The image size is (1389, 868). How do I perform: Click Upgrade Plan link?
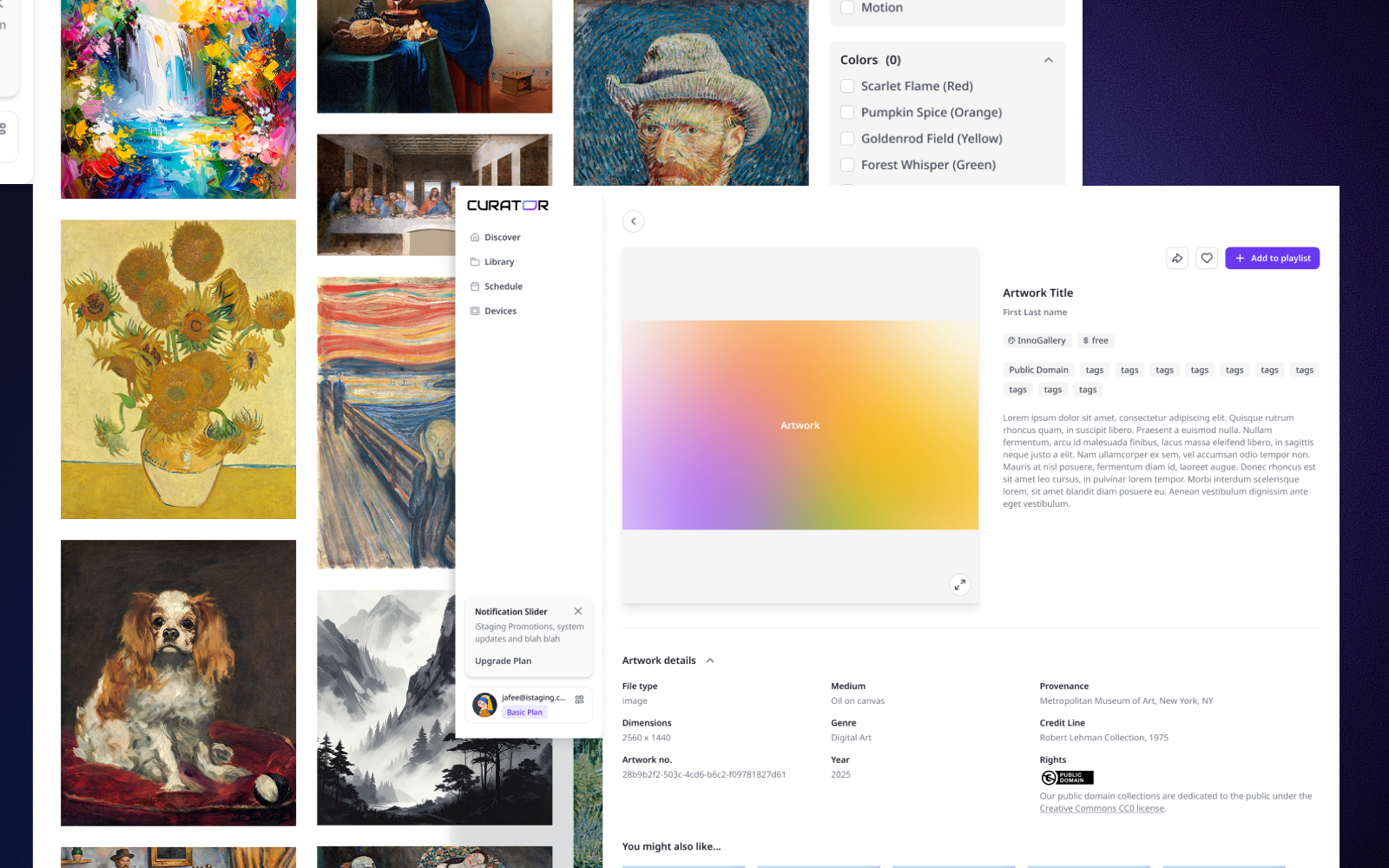(503, 661)
